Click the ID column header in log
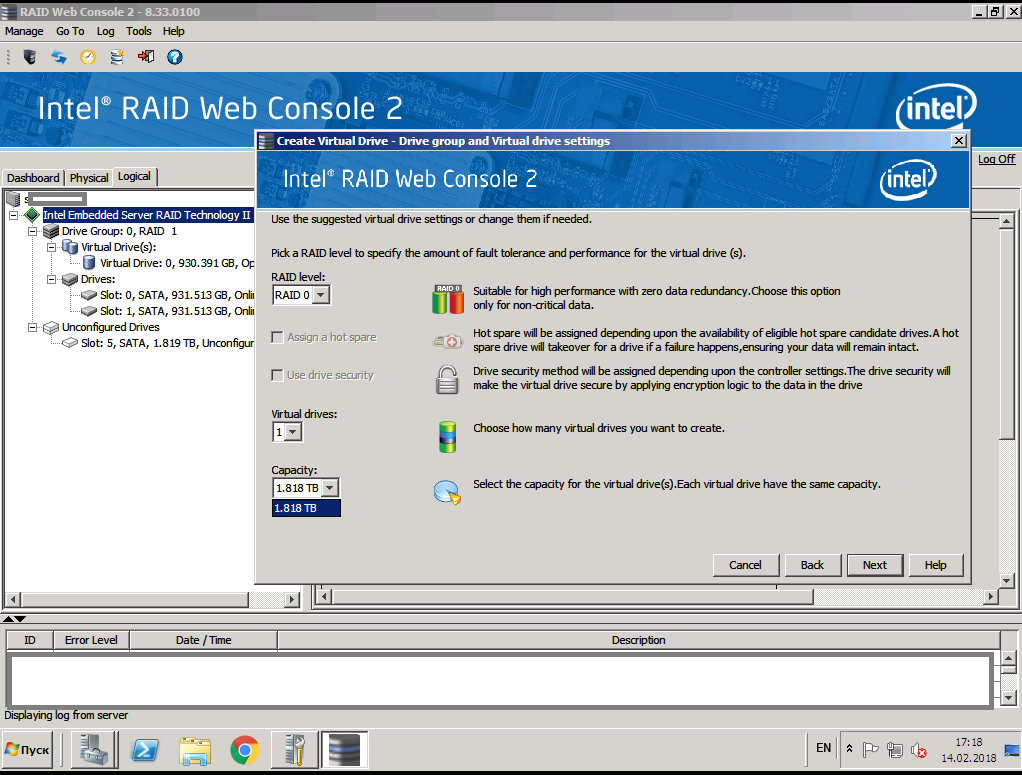The width and height of the screenshot is (1022, 775). (x=30, y=641)
